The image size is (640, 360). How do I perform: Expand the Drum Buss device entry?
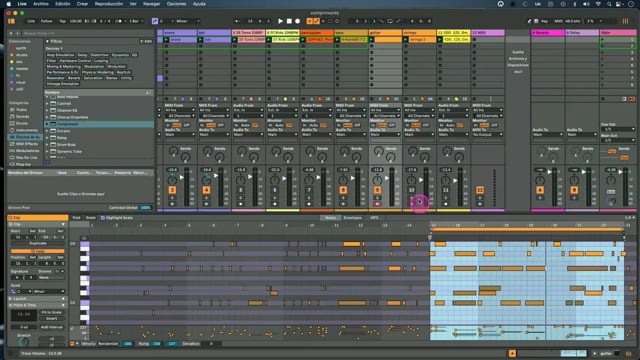(47, 144)
